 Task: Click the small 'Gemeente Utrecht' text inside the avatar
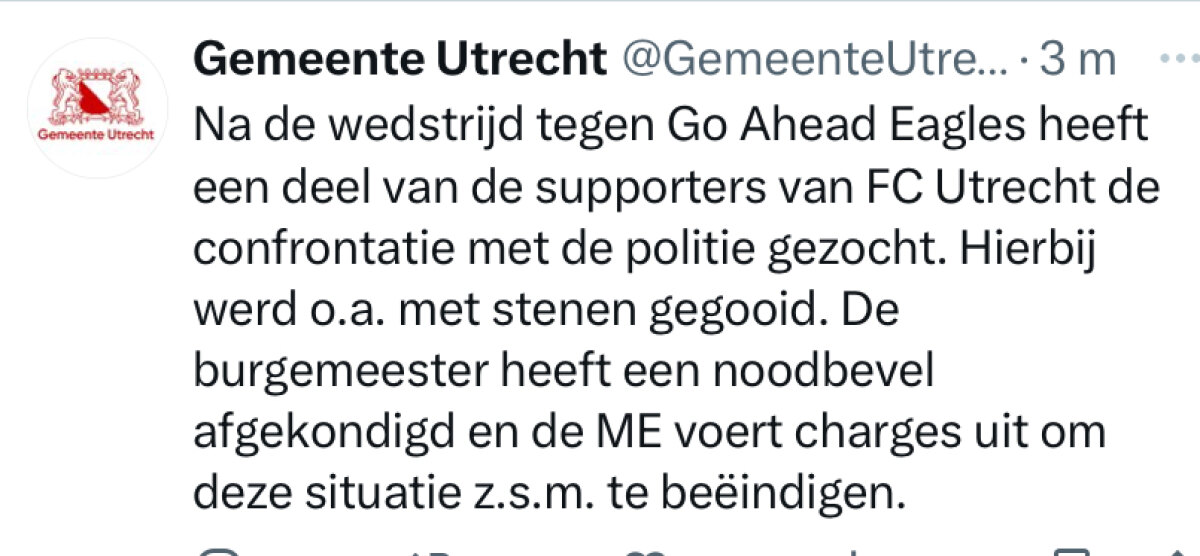(x=98, y=133)
